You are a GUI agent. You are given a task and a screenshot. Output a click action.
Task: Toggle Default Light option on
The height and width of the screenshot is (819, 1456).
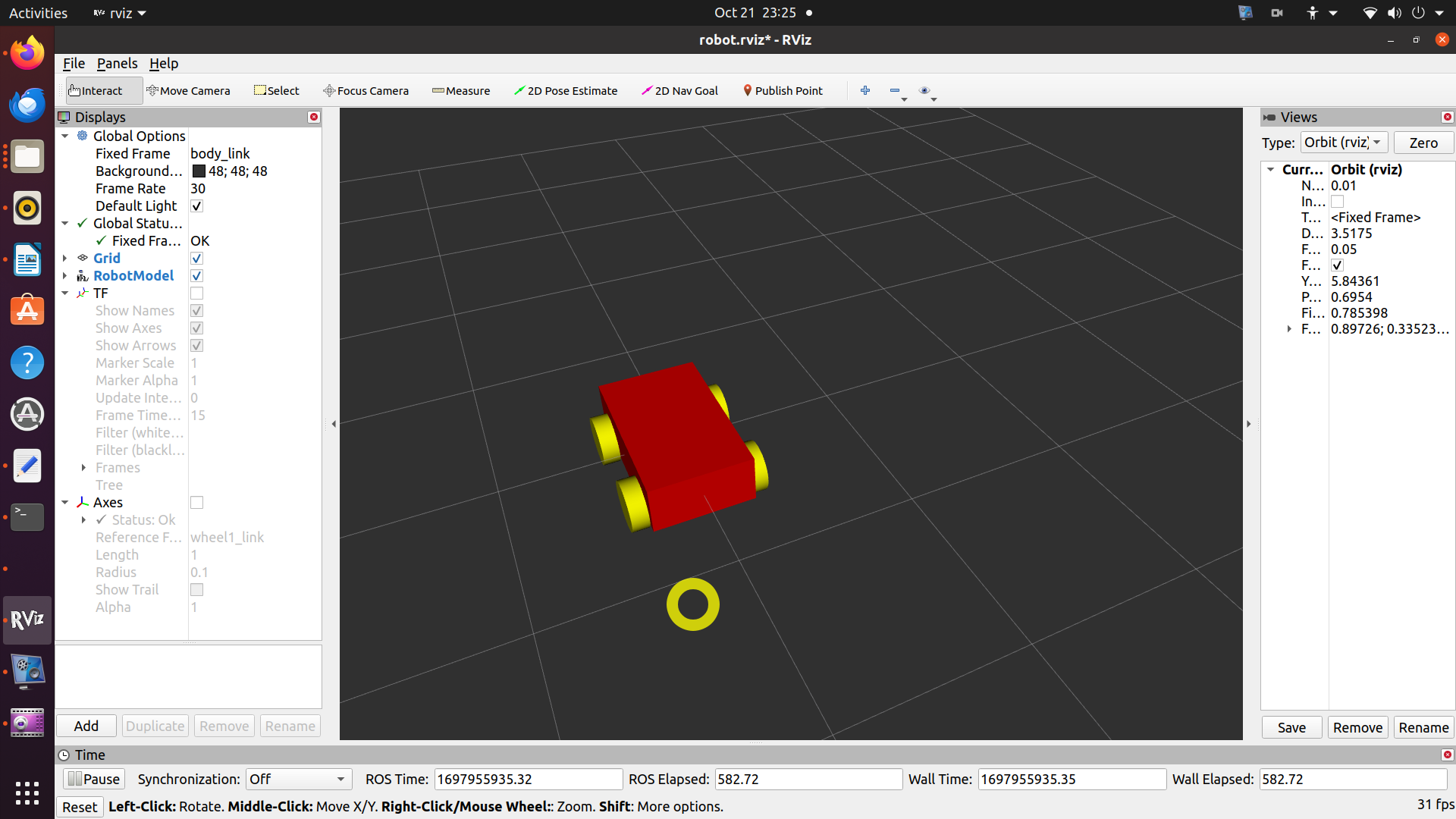coord(196,206)
